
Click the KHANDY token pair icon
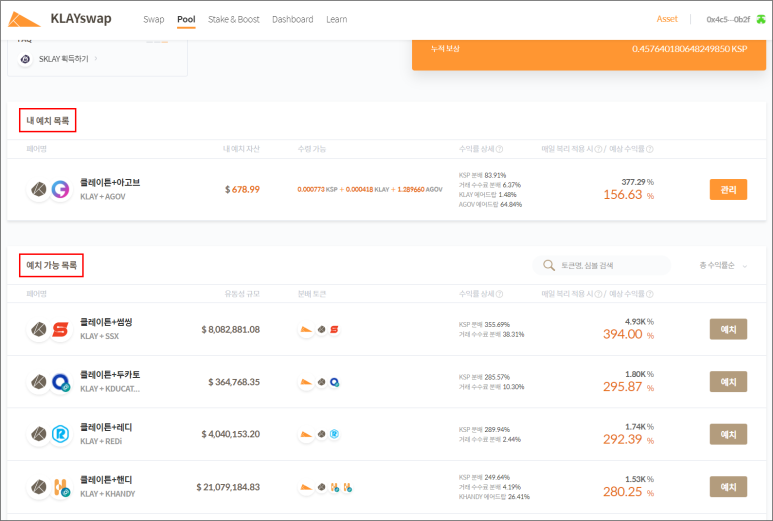point(61,487)
